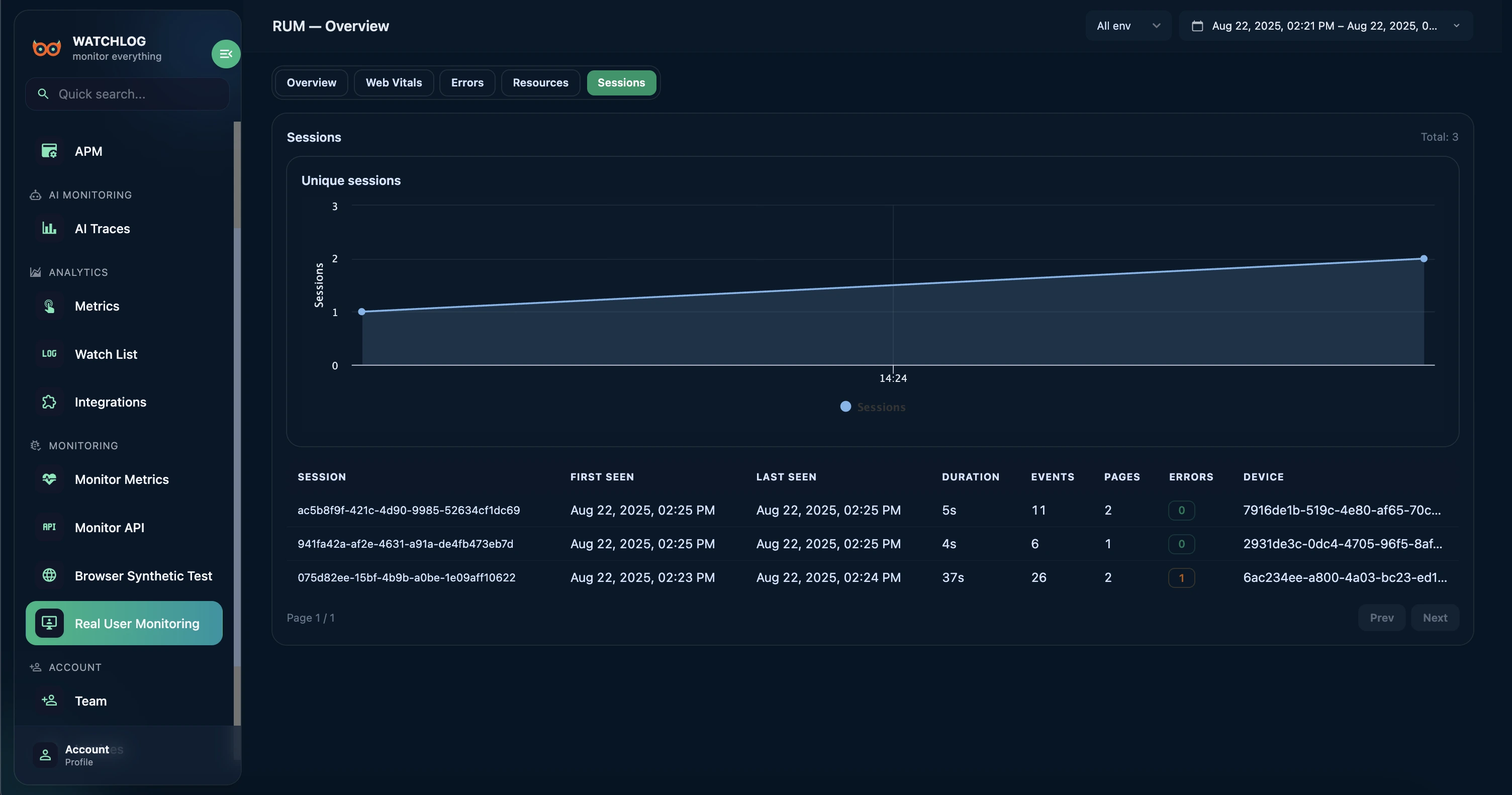Screen dimensions: 1512x795
Task: Open session ac5b8f9f-421c-4d90-9985-52634cf1dc69
Action: [x=409, y=510]
